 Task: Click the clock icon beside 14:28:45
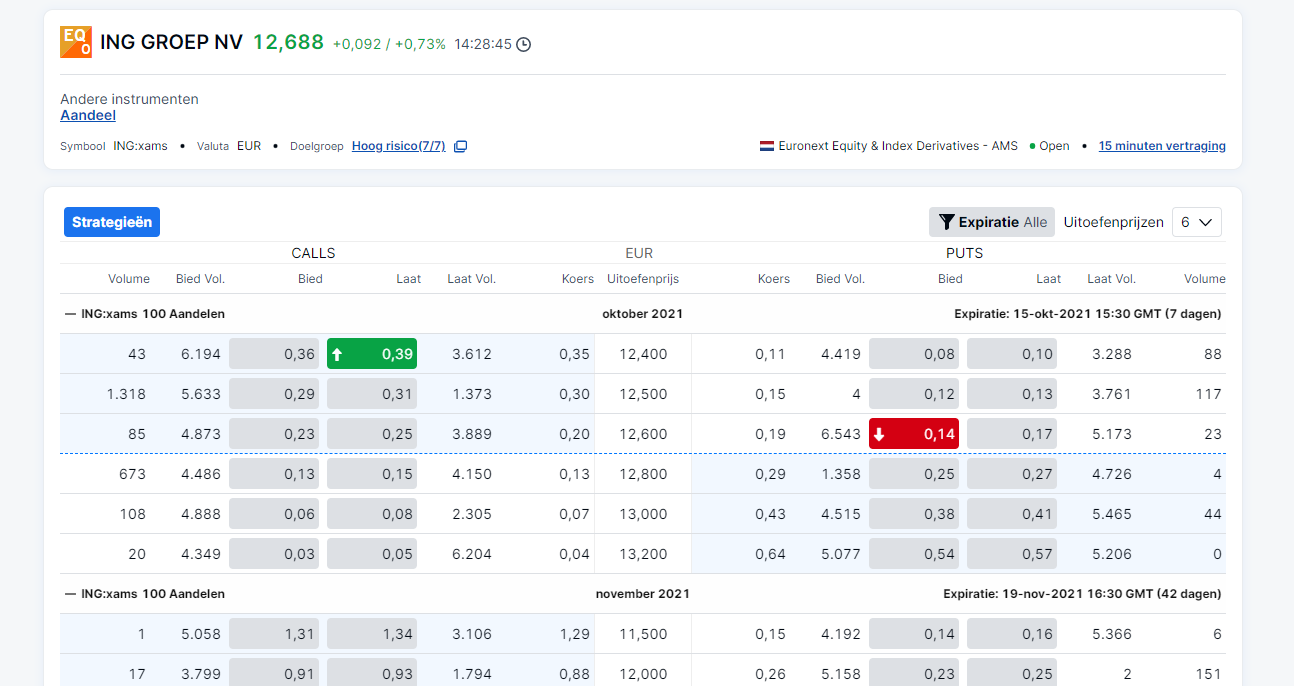pyautogui.click(x=523, y=44)
